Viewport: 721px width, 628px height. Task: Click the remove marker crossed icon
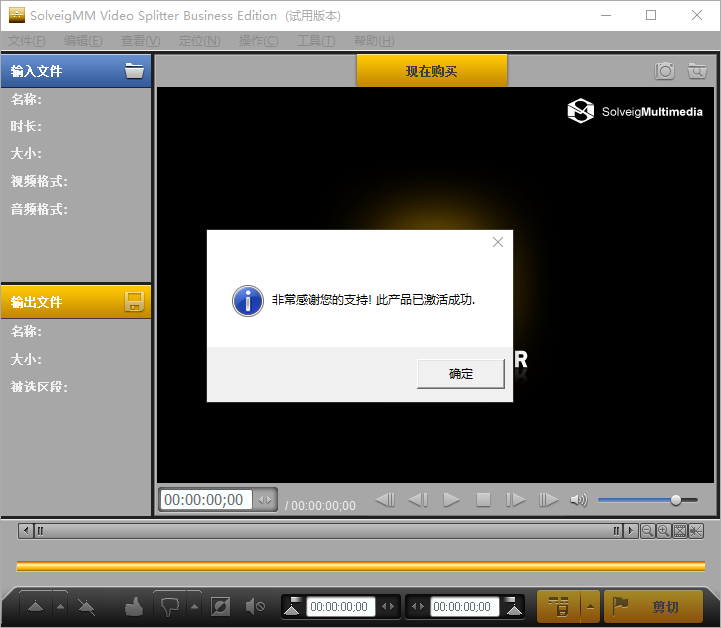(87, 606)
